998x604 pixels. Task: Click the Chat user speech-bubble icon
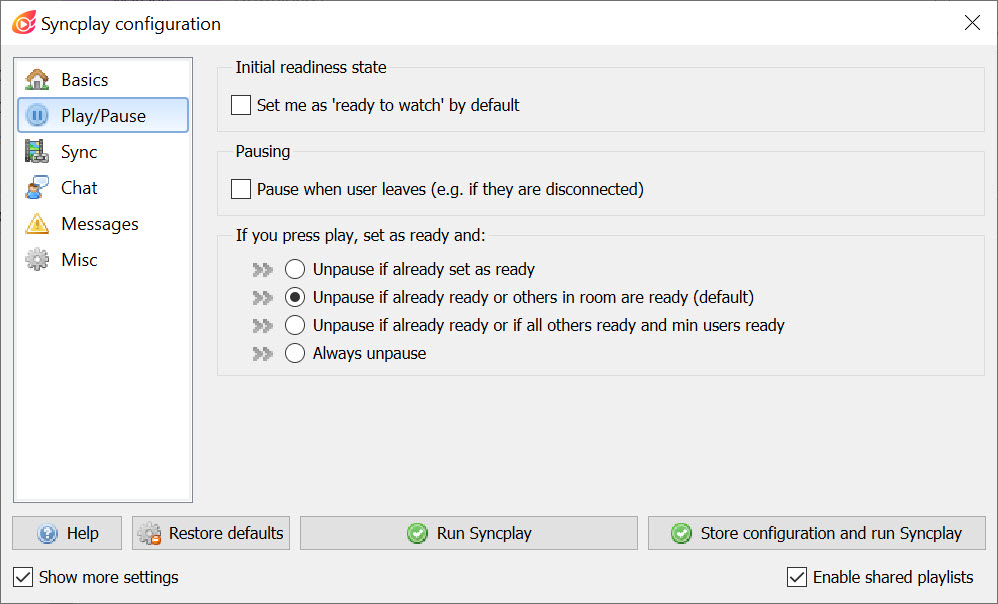(x=37, y=188)
